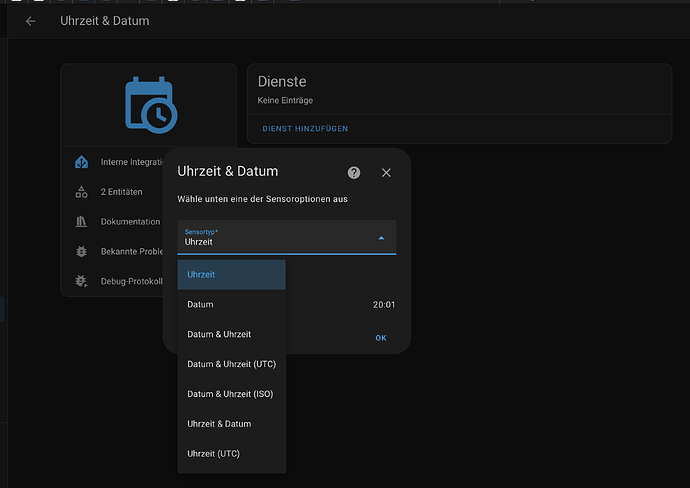
Task: Click the 2 Entitäten shapes icon
Action: (81, 192)
